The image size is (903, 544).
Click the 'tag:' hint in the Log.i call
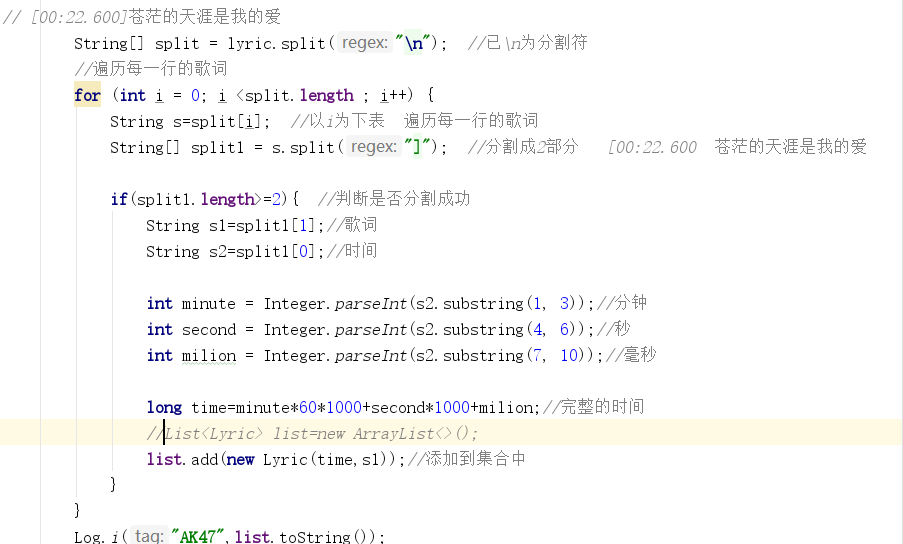(149, 535)
